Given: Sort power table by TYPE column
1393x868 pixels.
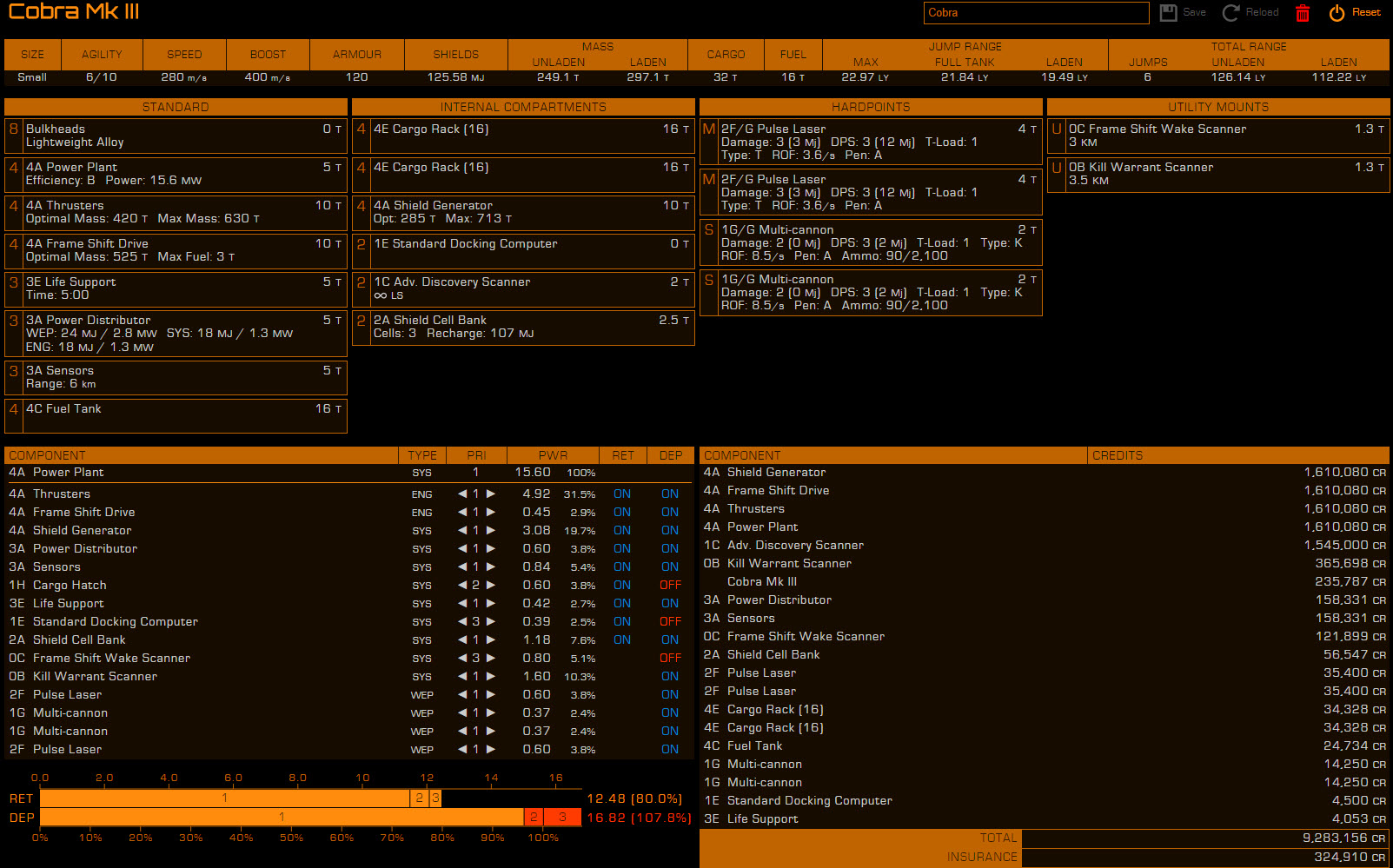Looking at the screenshot, I should (422, 455).
